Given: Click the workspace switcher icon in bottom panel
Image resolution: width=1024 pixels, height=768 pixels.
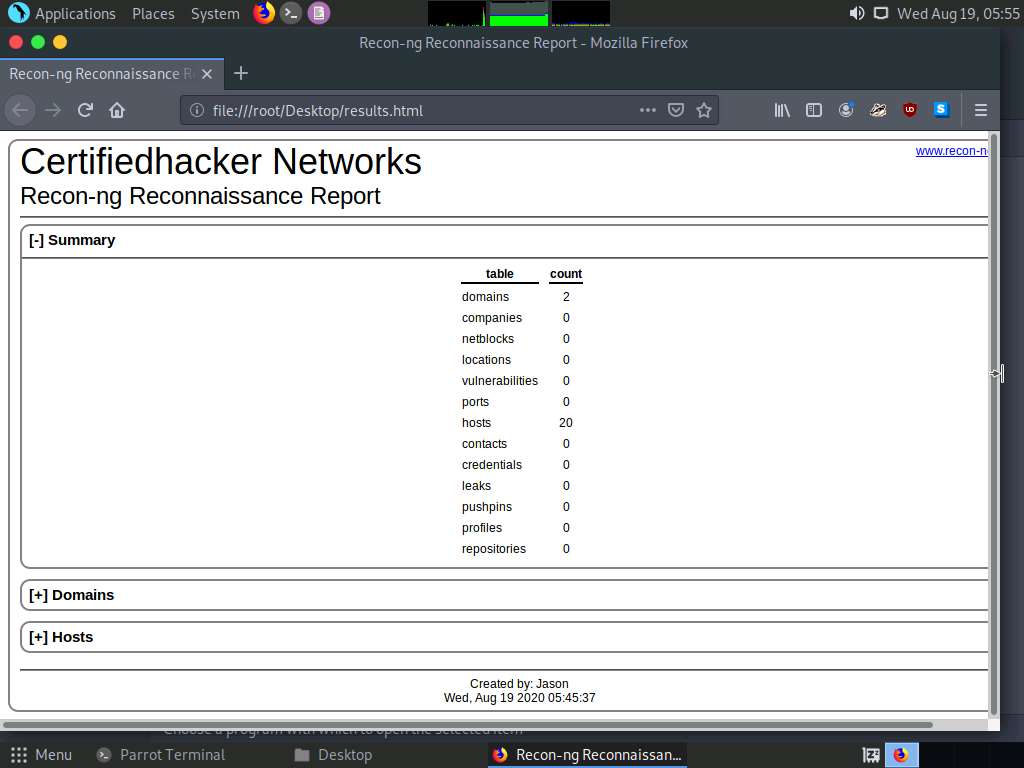Looking at the screenshot, I should [871, 755].
